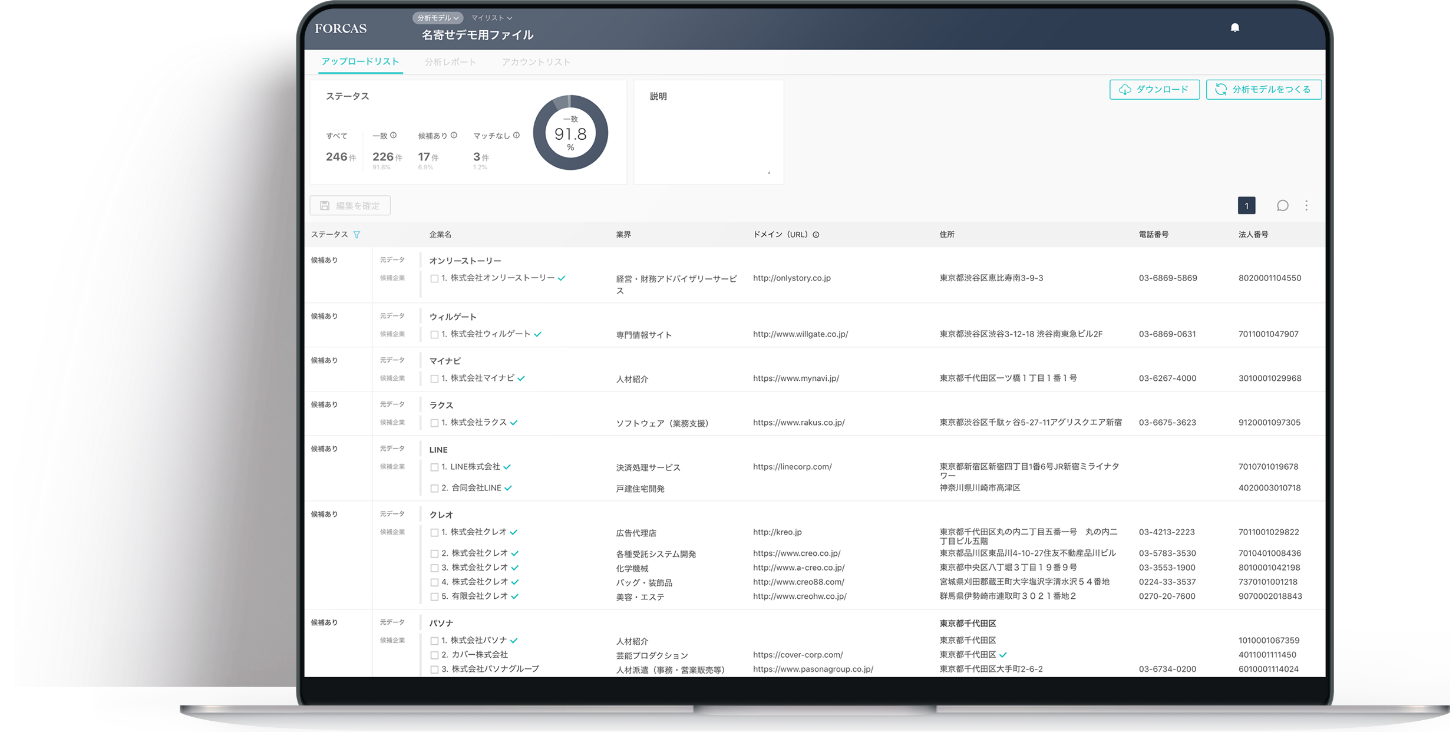Show info for 一致 status count
Image resolution: width=1450 pixels, height=732 pixels.
click(x=393, y=135)
